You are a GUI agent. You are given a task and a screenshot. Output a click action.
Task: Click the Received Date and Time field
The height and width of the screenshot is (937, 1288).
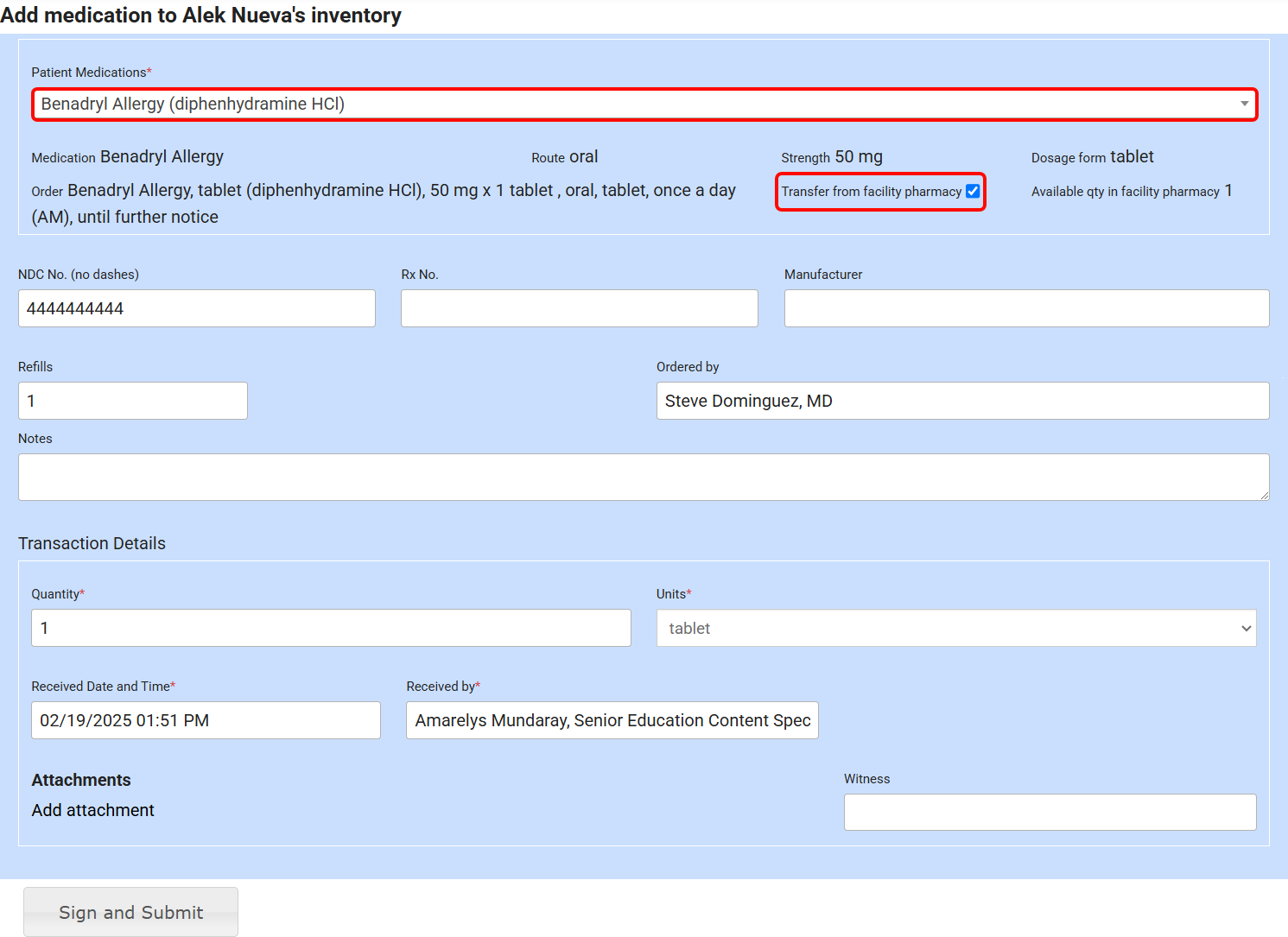click(206, 720)
